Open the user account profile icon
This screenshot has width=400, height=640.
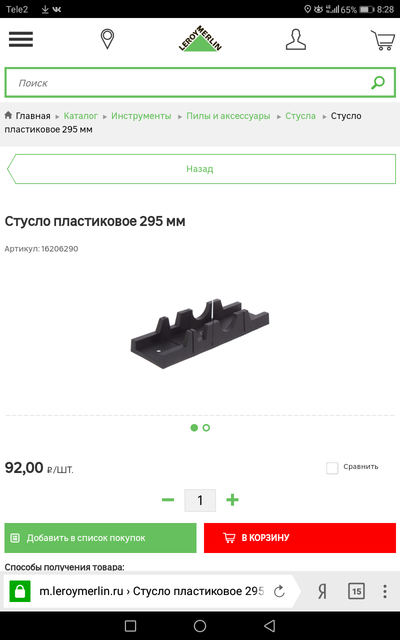click(296, 40)
